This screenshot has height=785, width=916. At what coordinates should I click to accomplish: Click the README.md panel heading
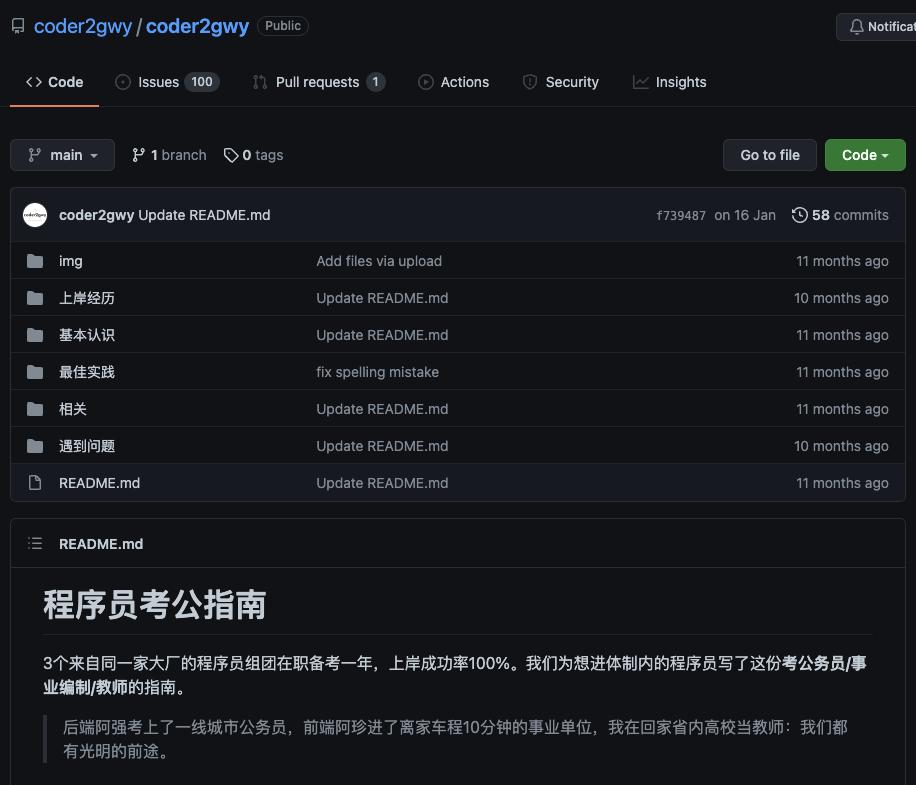coord(101,544)
